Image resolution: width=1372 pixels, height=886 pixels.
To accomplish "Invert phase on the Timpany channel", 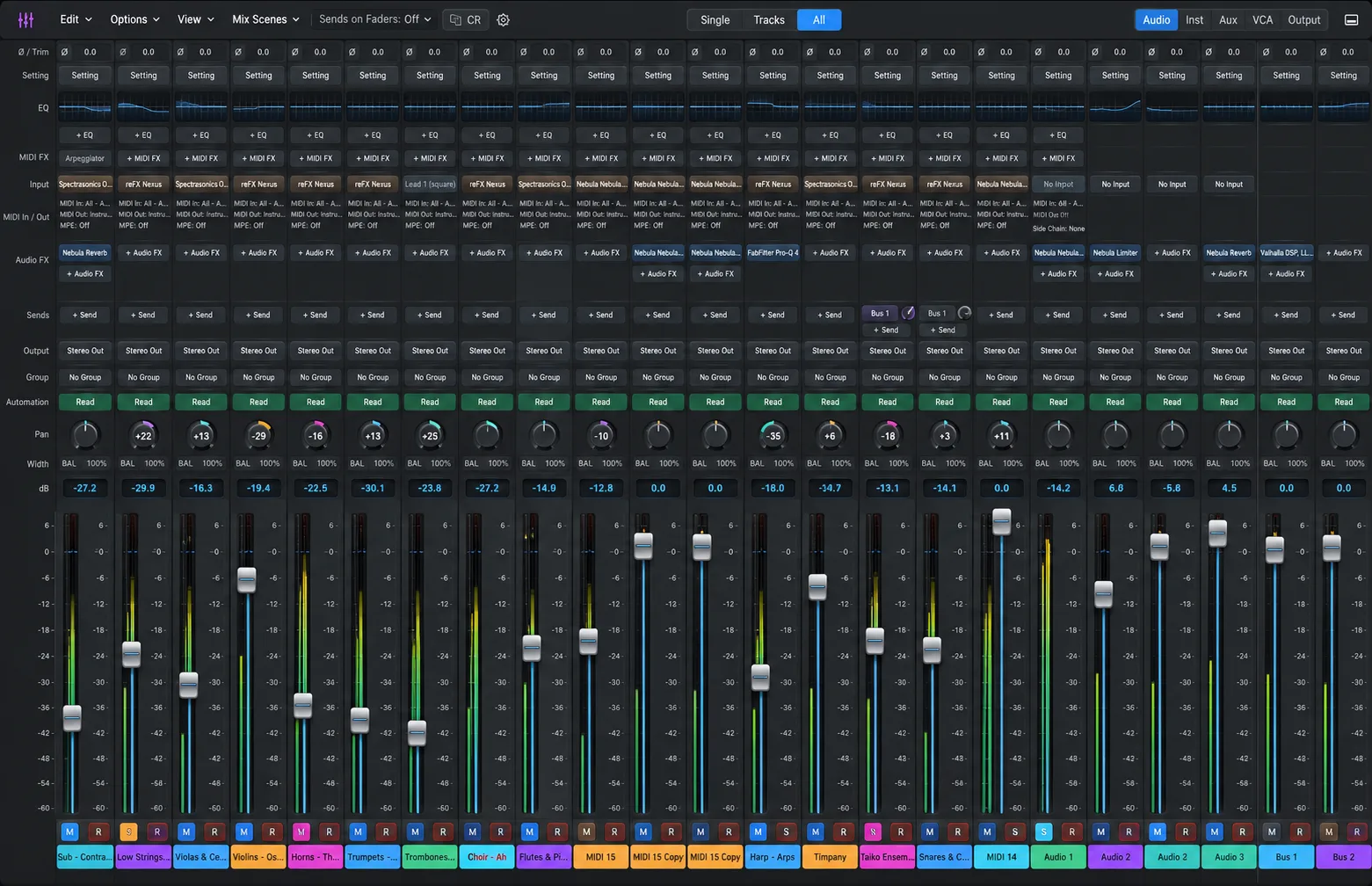I will pos(809,52).
